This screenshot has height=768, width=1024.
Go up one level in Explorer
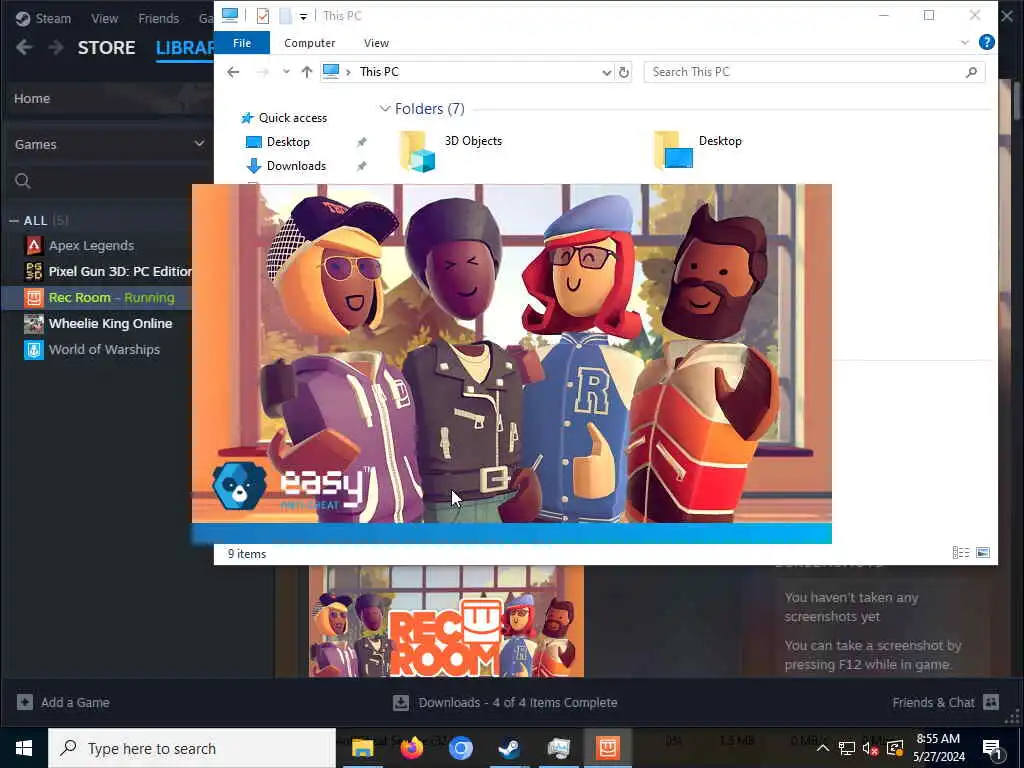click(306, 72)
